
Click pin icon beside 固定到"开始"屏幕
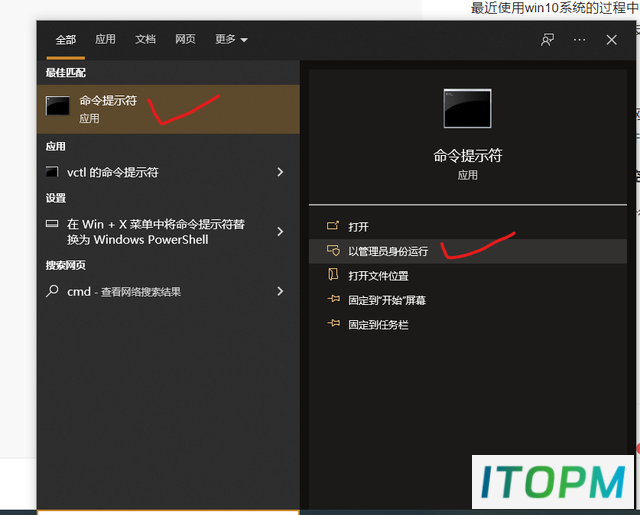tap(333, 299)
